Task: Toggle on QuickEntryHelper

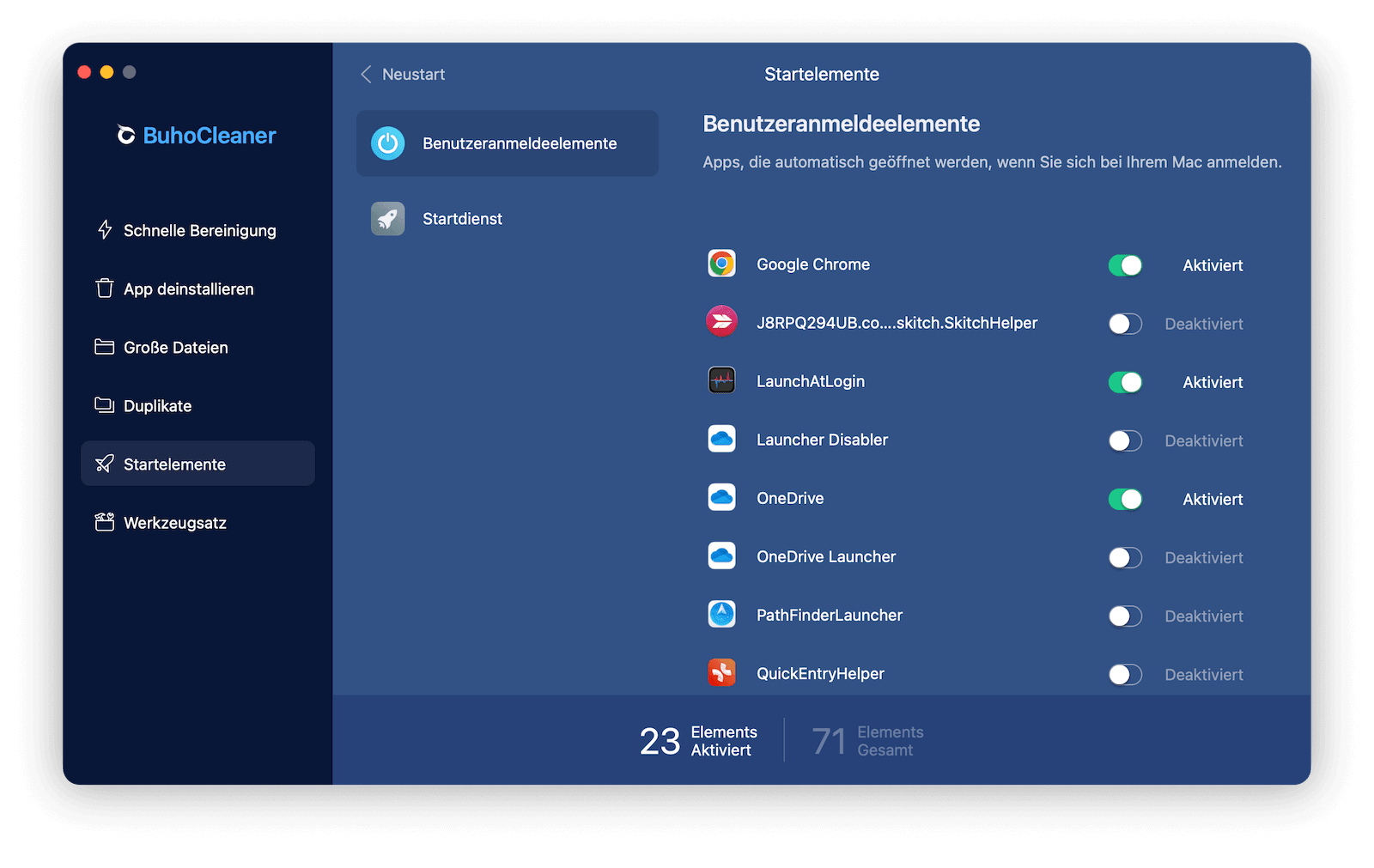Action: click(1125, 674)
